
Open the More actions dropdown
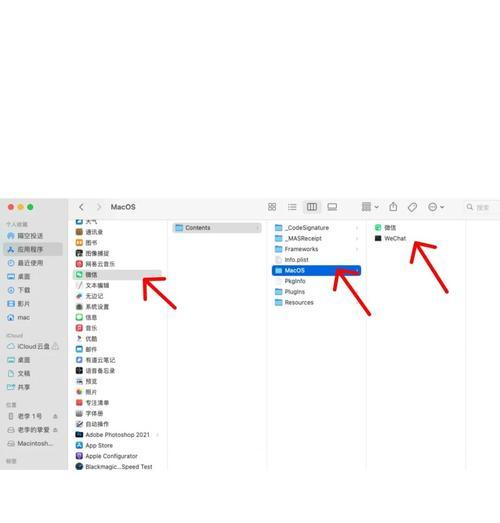coord(436,207)
